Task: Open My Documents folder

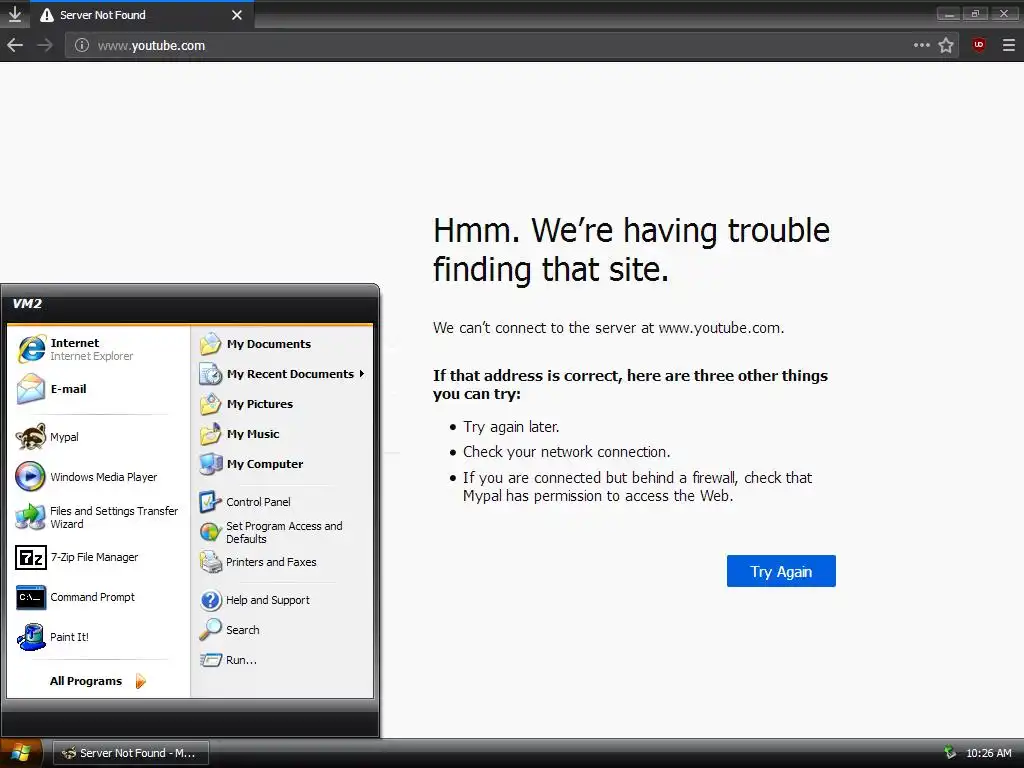Action: [282, 344]
